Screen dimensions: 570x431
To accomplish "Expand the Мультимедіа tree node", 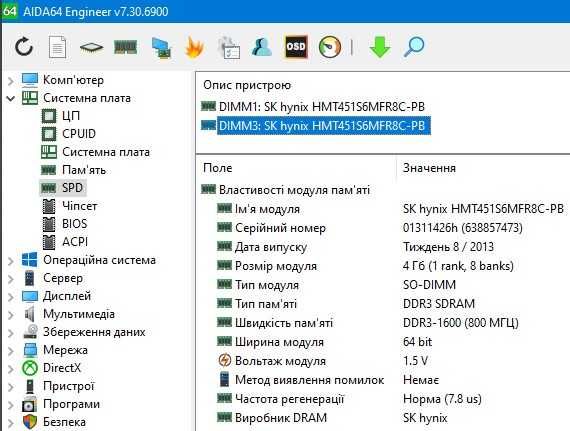I will coord(11,315).
